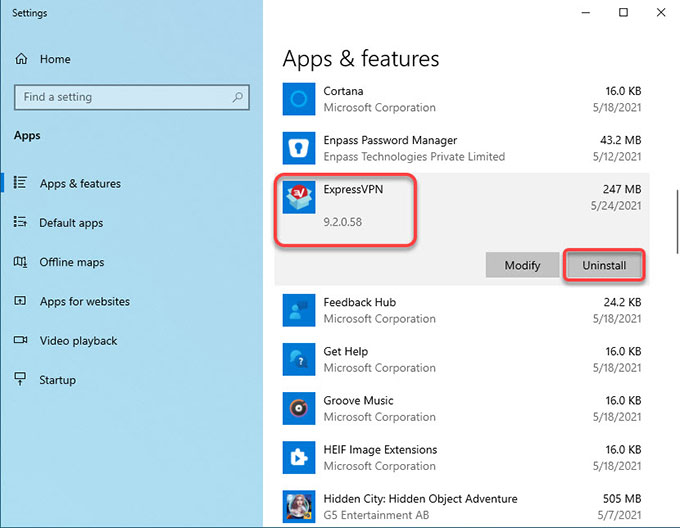The width and height of the screenshot is (680, 528).
Task: Close the Settings window
Action: point(661,13)
